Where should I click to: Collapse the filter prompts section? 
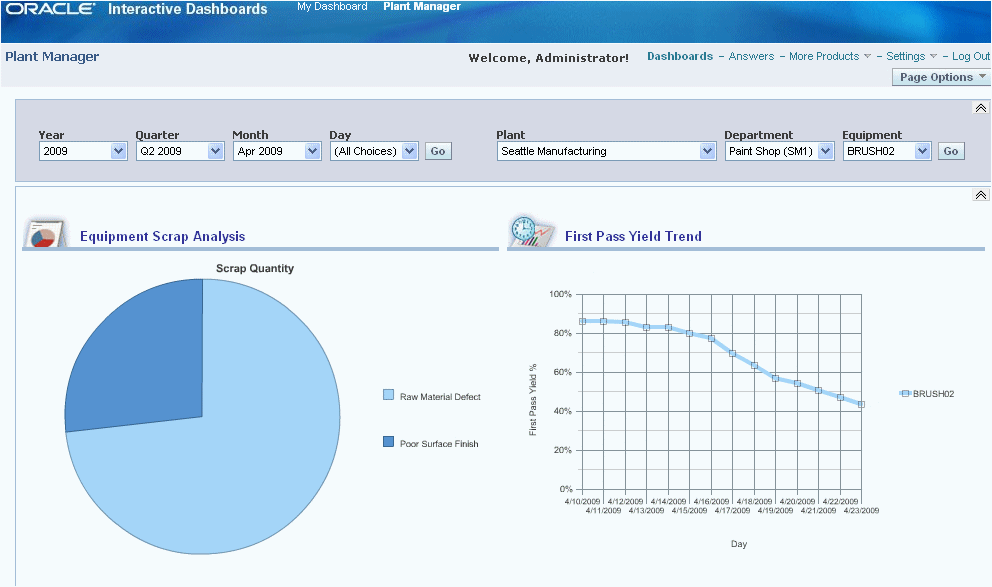click(x=981, y=108)
